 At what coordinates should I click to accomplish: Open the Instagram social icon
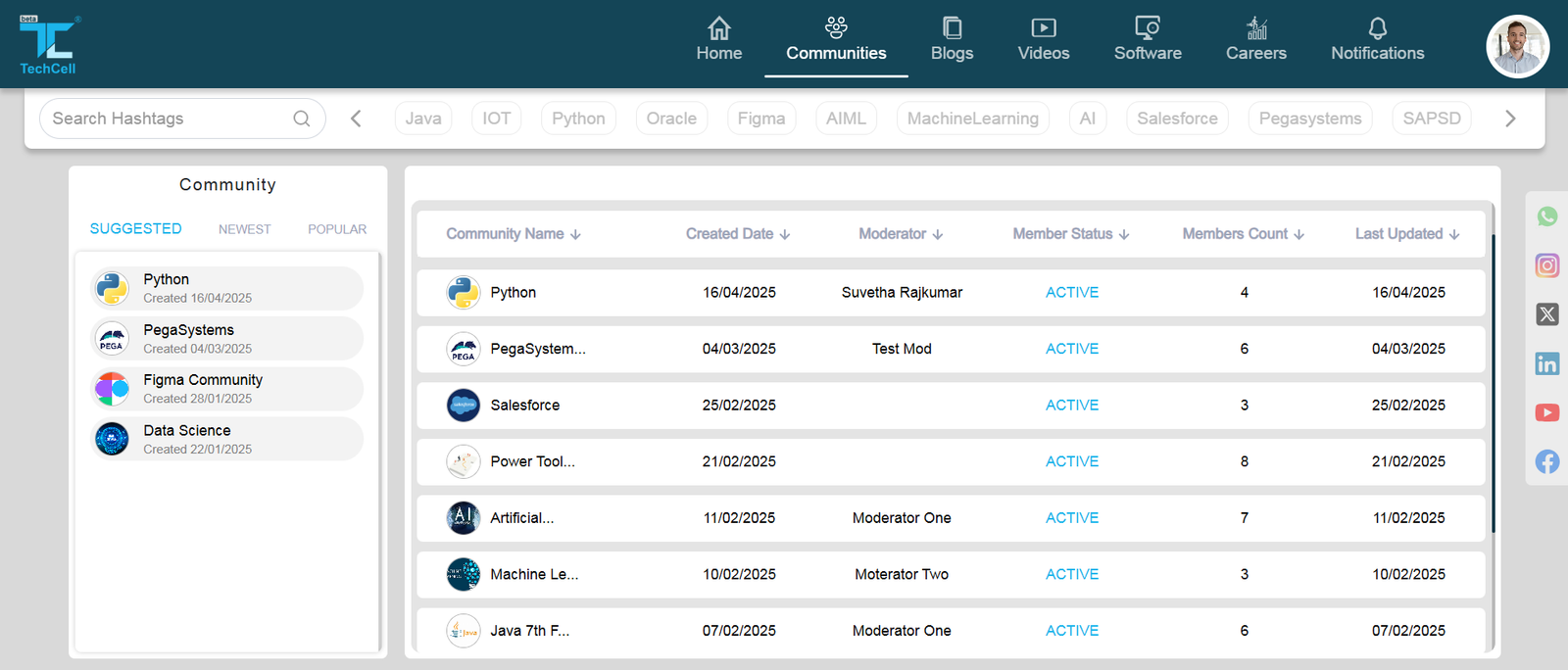pyautogui.click(x=1546, y=265)
